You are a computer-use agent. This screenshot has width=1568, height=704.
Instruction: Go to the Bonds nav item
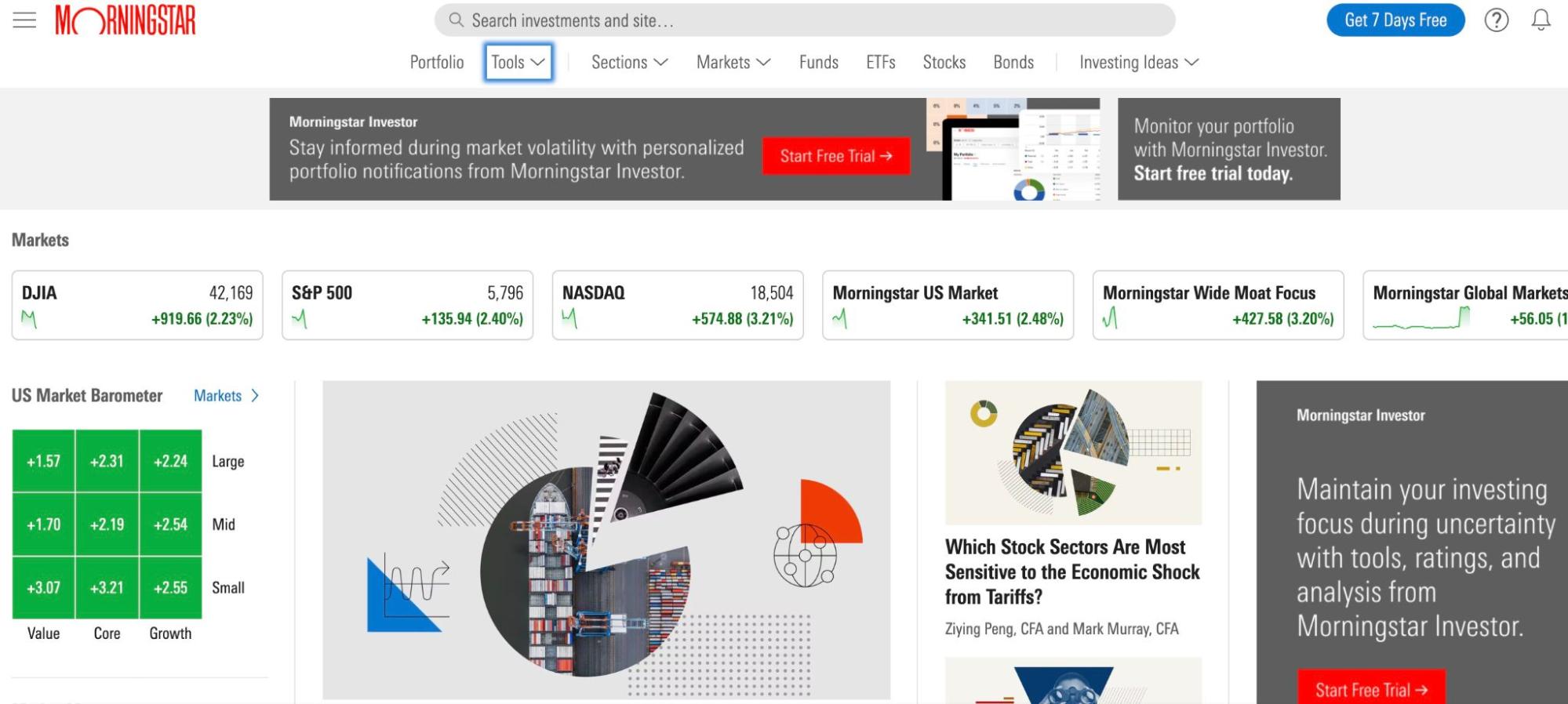1013,62
